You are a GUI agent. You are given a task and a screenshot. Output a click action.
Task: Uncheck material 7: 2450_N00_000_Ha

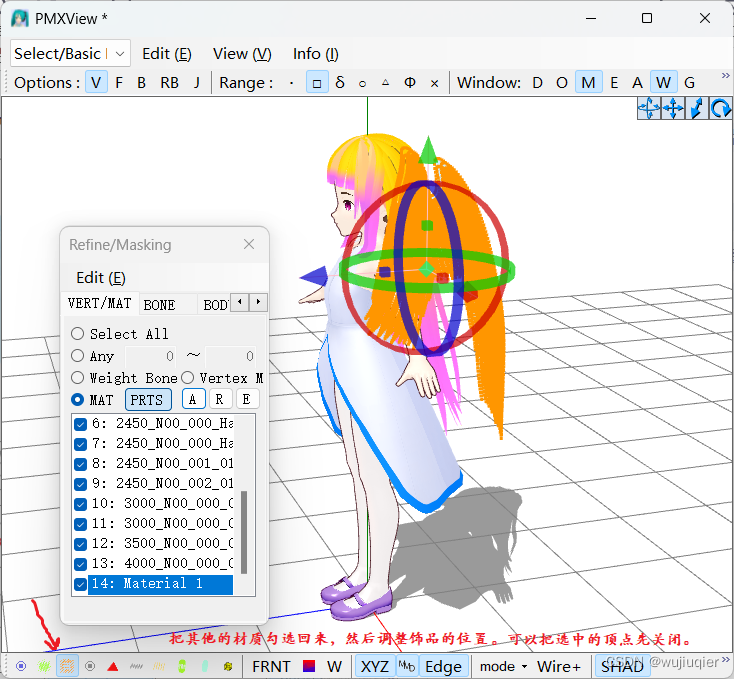(81, 444)
